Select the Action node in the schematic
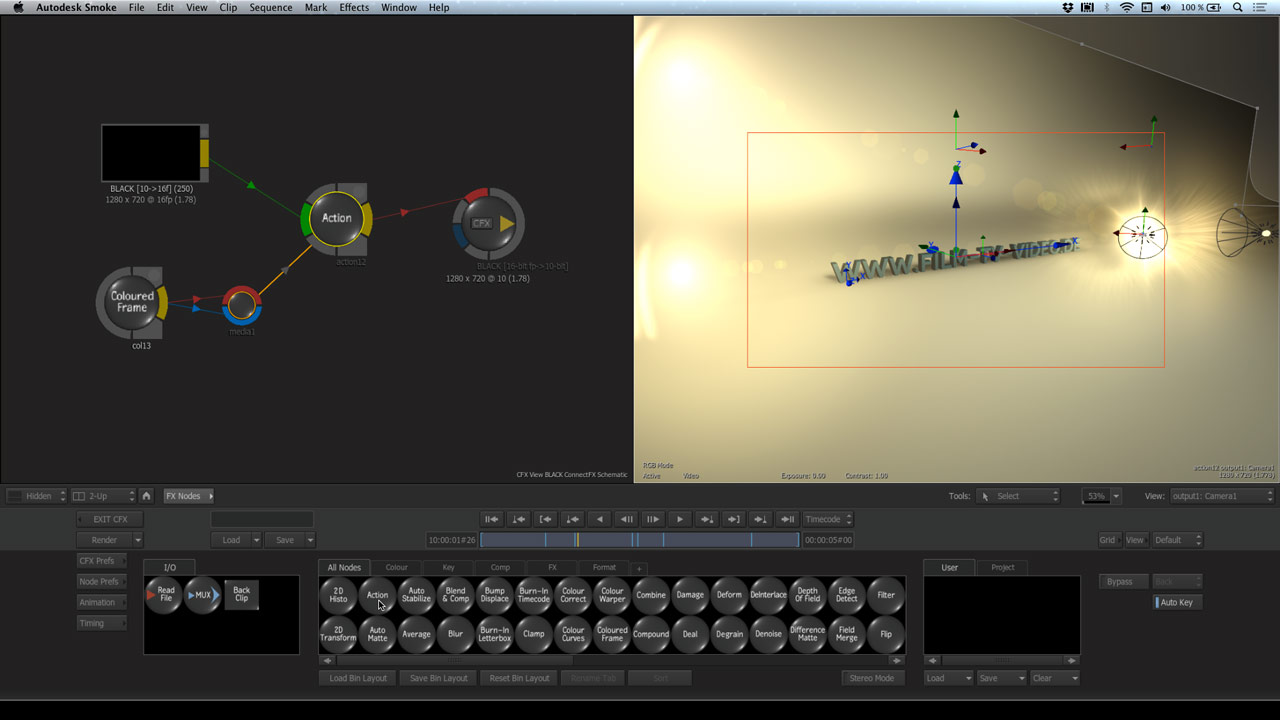The height and width of the screenshot is (720, 1280). (x=337, y=218)
